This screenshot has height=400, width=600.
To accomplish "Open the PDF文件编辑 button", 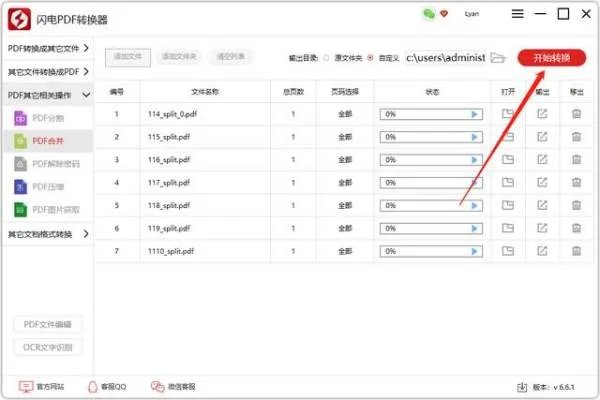I will [48, 325].
